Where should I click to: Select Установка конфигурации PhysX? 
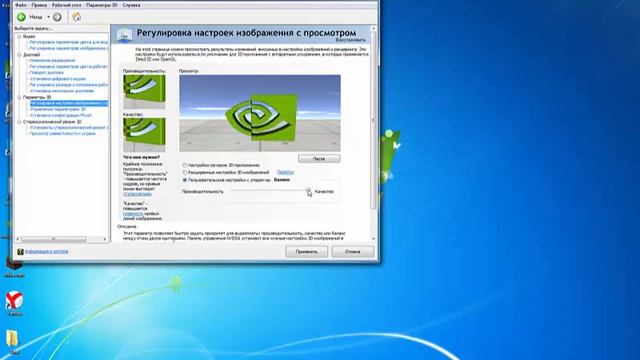(60, 116)
